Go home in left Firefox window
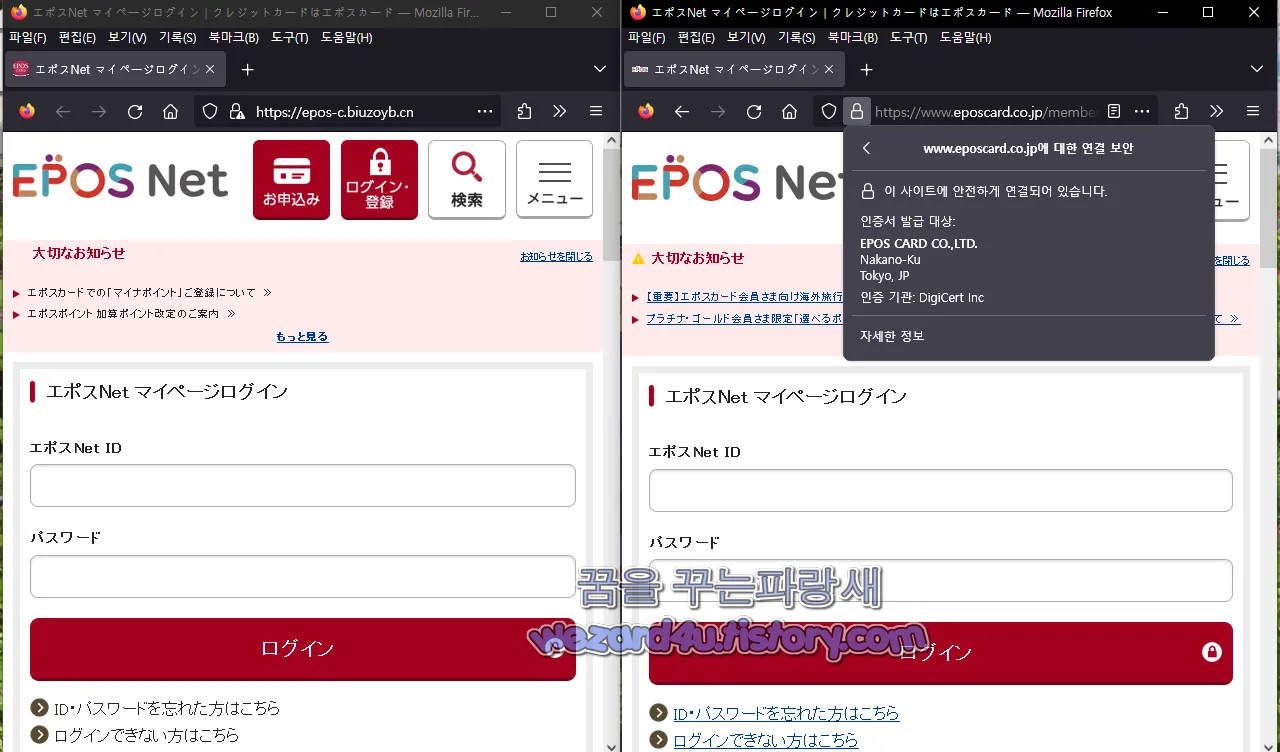Viewport: 1280px width, 752px height. coord(170,112)
